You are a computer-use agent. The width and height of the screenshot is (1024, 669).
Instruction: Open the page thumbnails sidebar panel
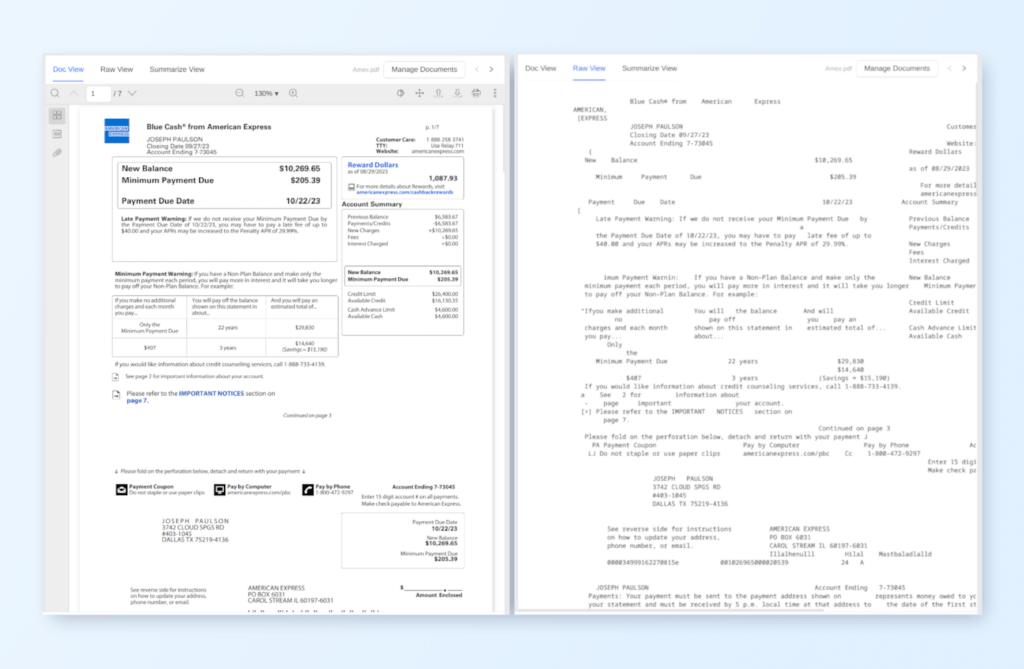57,114
